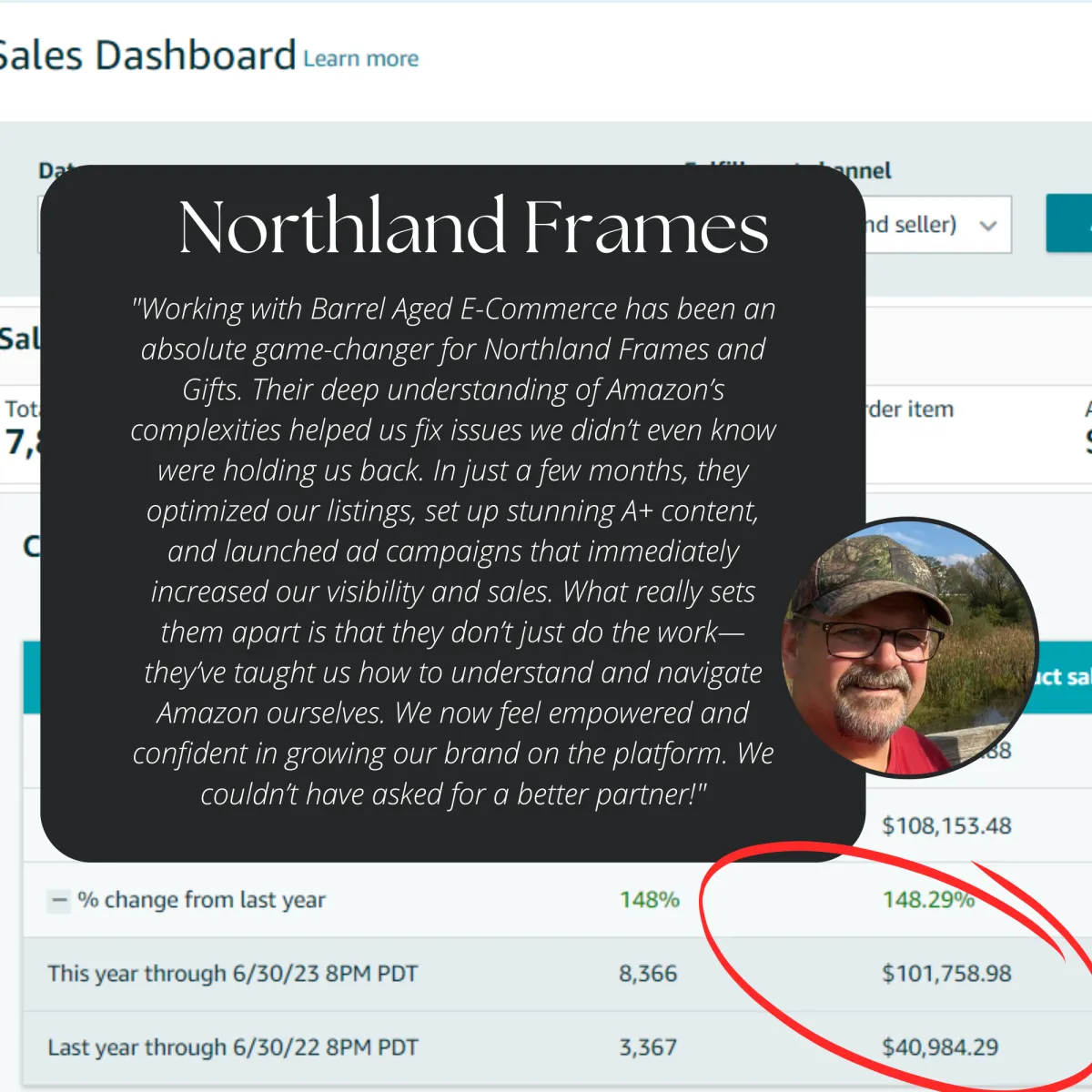This screenshot has height=1092, width=1092.
Task: Click the $40,984.29 last year total
Action: [941, 1046]
